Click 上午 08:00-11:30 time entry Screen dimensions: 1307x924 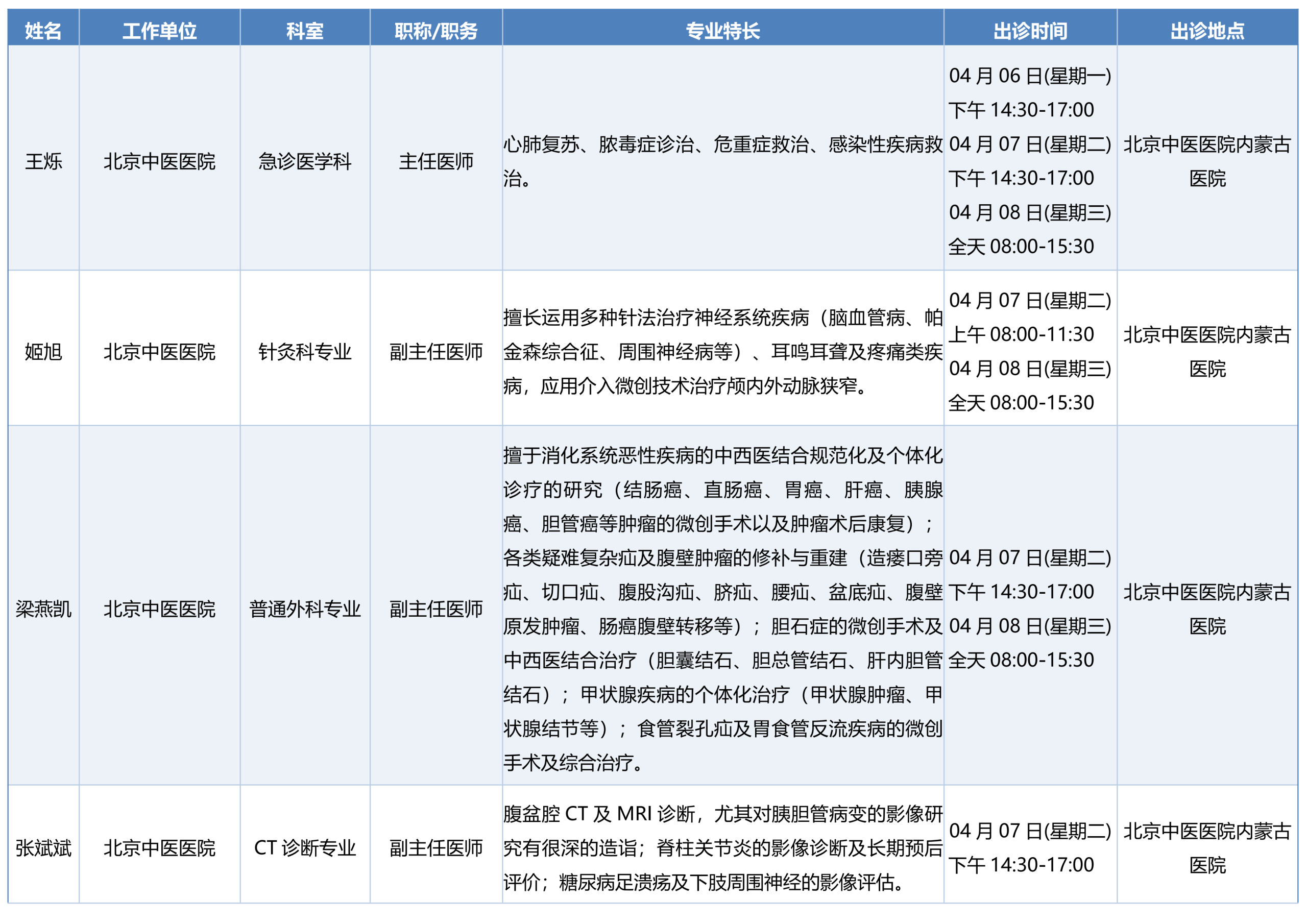click(x=1021, y=335)
